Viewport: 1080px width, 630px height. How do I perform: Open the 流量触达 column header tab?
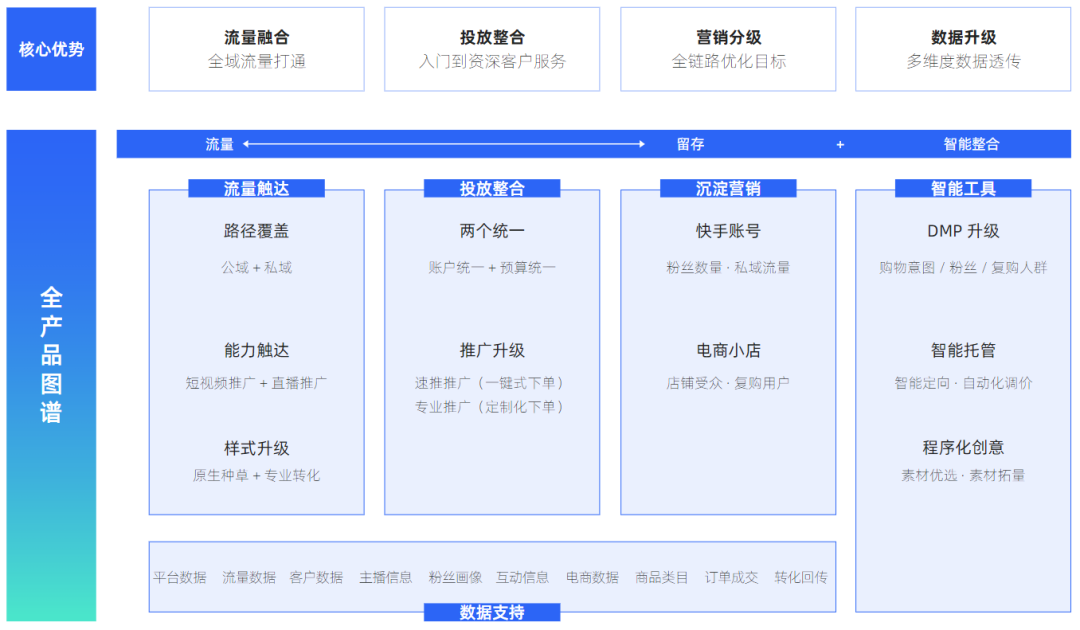coord(256,188)
